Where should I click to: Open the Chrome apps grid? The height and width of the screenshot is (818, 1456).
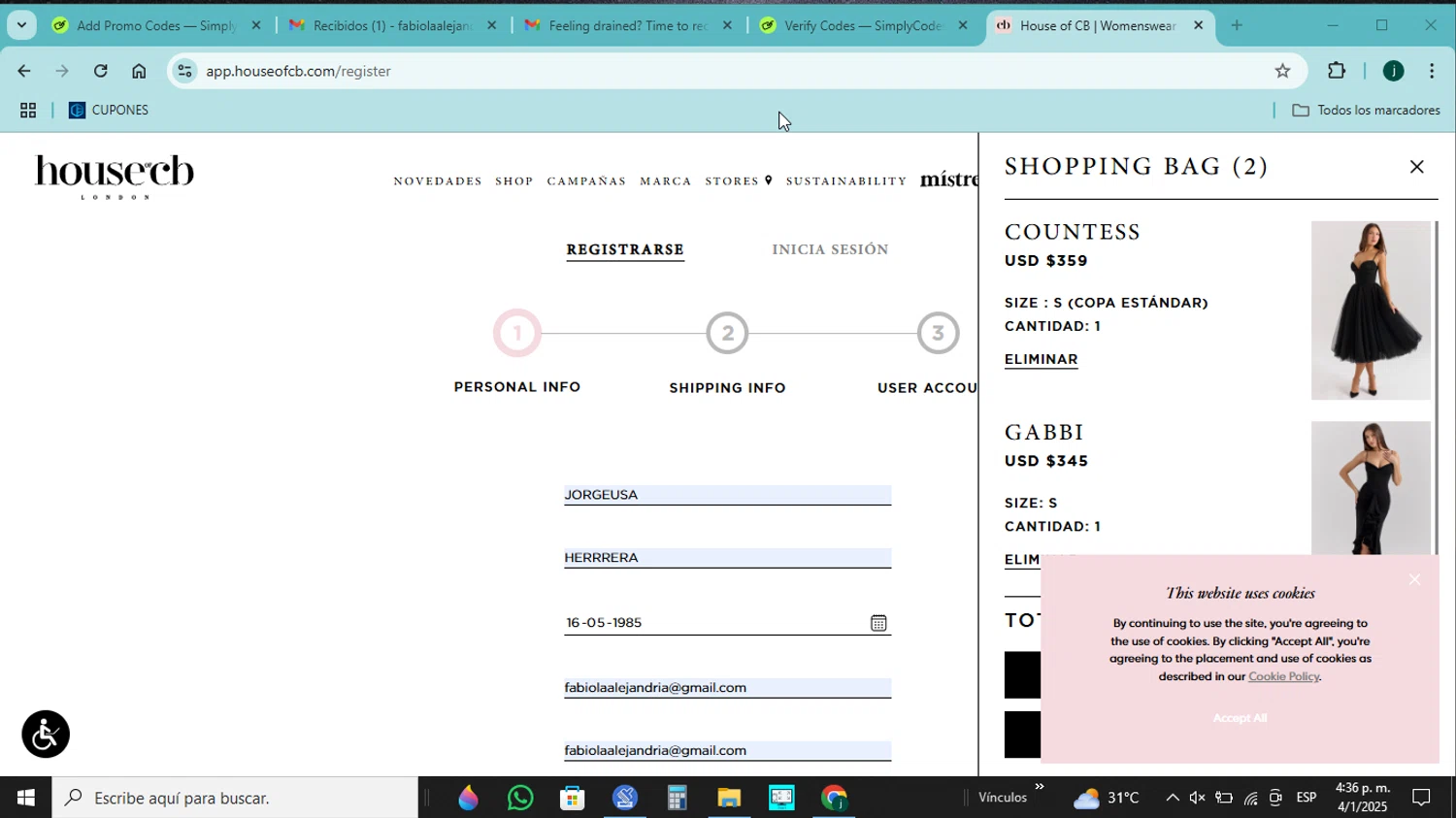[x=28, y=111]
